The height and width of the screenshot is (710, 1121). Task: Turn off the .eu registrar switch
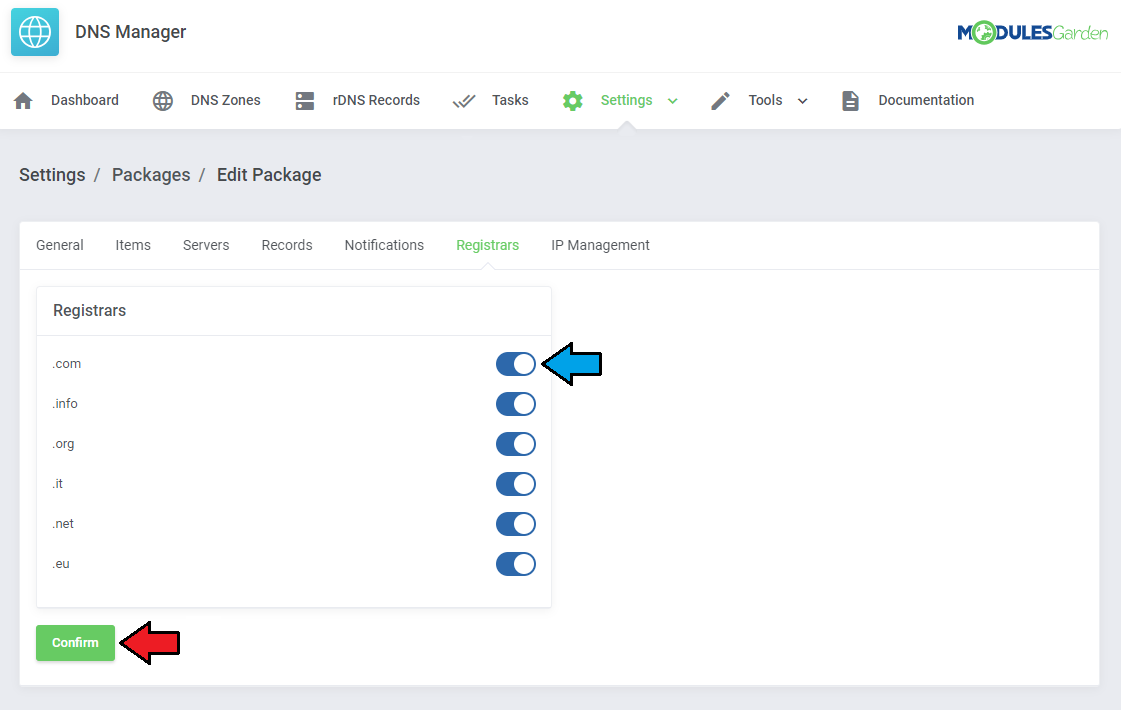515,564
